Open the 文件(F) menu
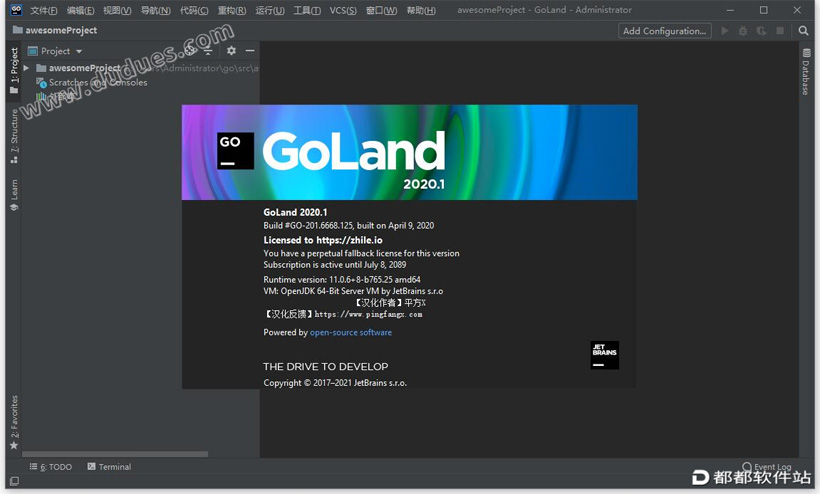This screenshot has height=494, width=820. (x=43, y=10)
